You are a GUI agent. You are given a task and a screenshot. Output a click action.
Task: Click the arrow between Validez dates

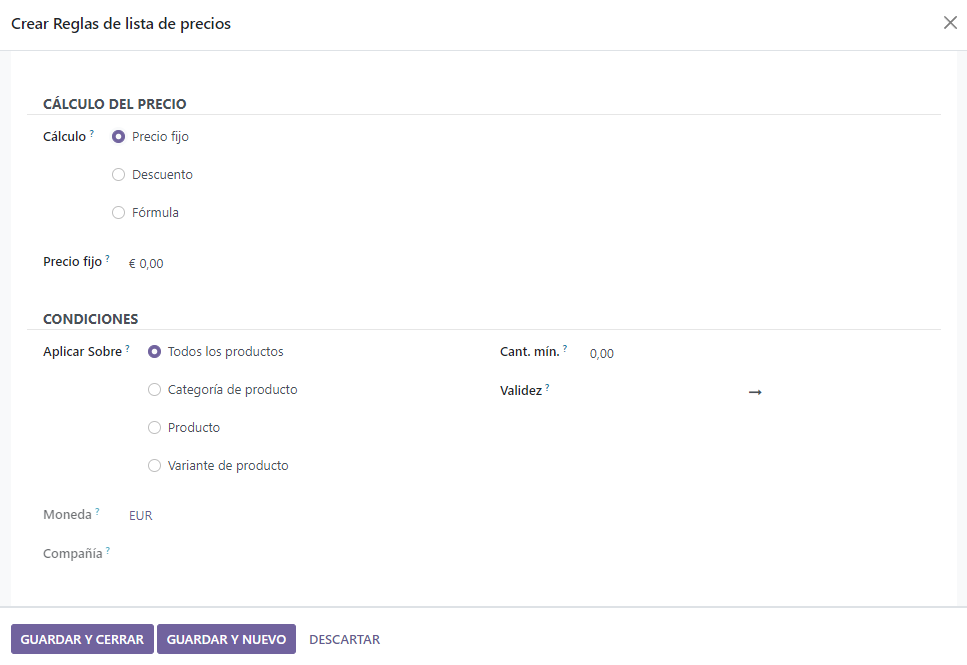coord(755,392)
